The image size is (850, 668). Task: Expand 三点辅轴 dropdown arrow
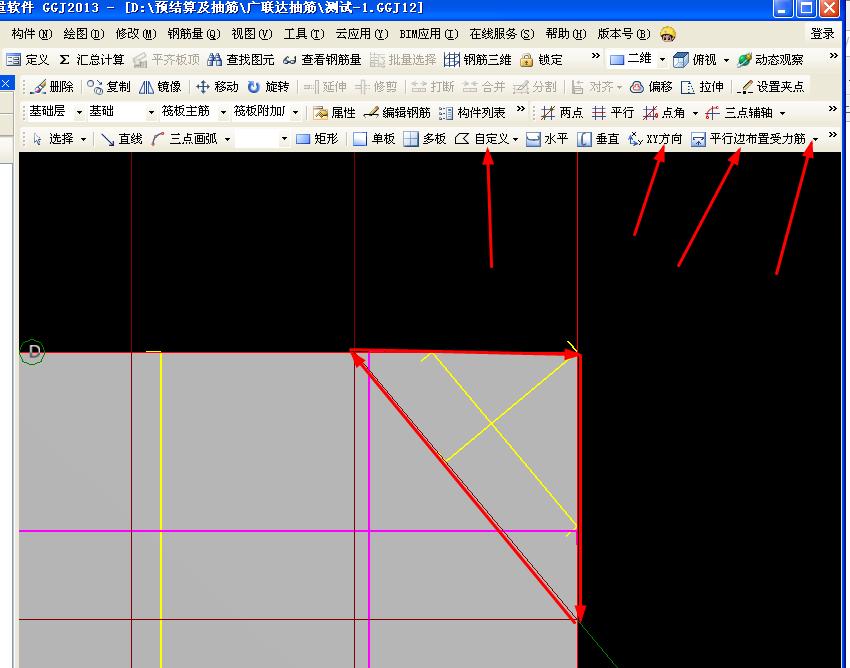tap(782, 113)
